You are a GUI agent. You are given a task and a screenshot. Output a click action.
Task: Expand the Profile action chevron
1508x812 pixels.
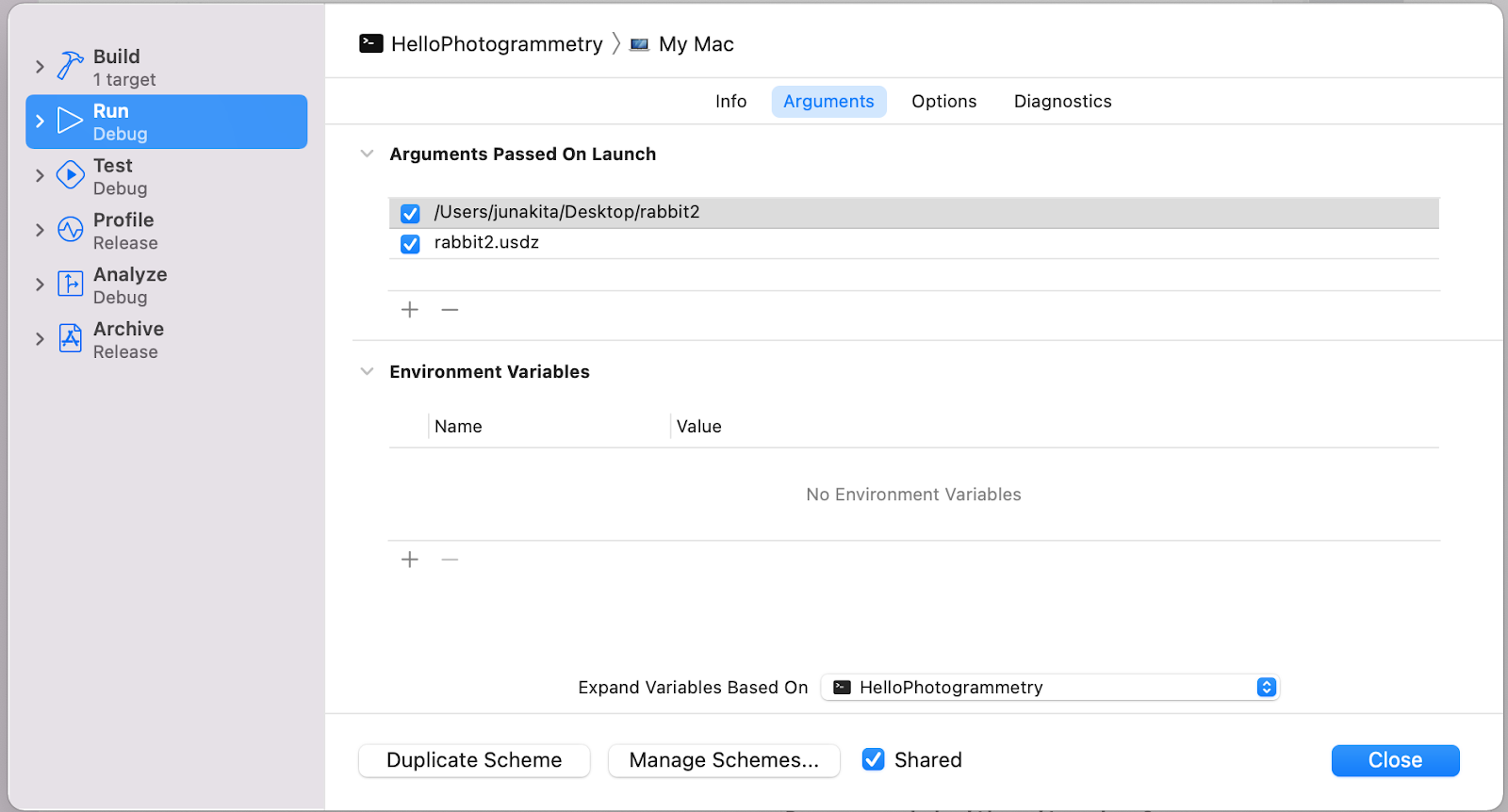(x=40, y=230)
